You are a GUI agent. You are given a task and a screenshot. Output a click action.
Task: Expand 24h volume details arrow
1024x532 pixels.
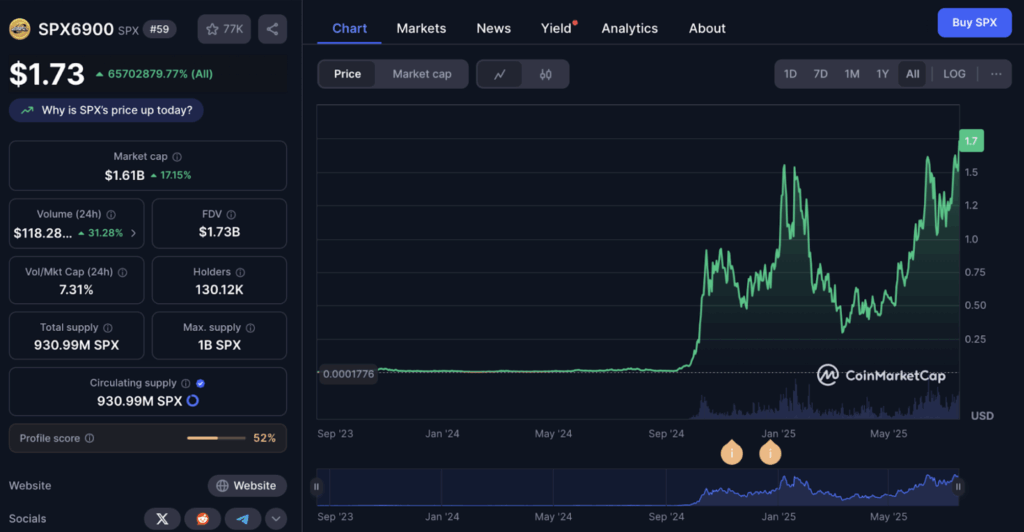tap(134, 233)
